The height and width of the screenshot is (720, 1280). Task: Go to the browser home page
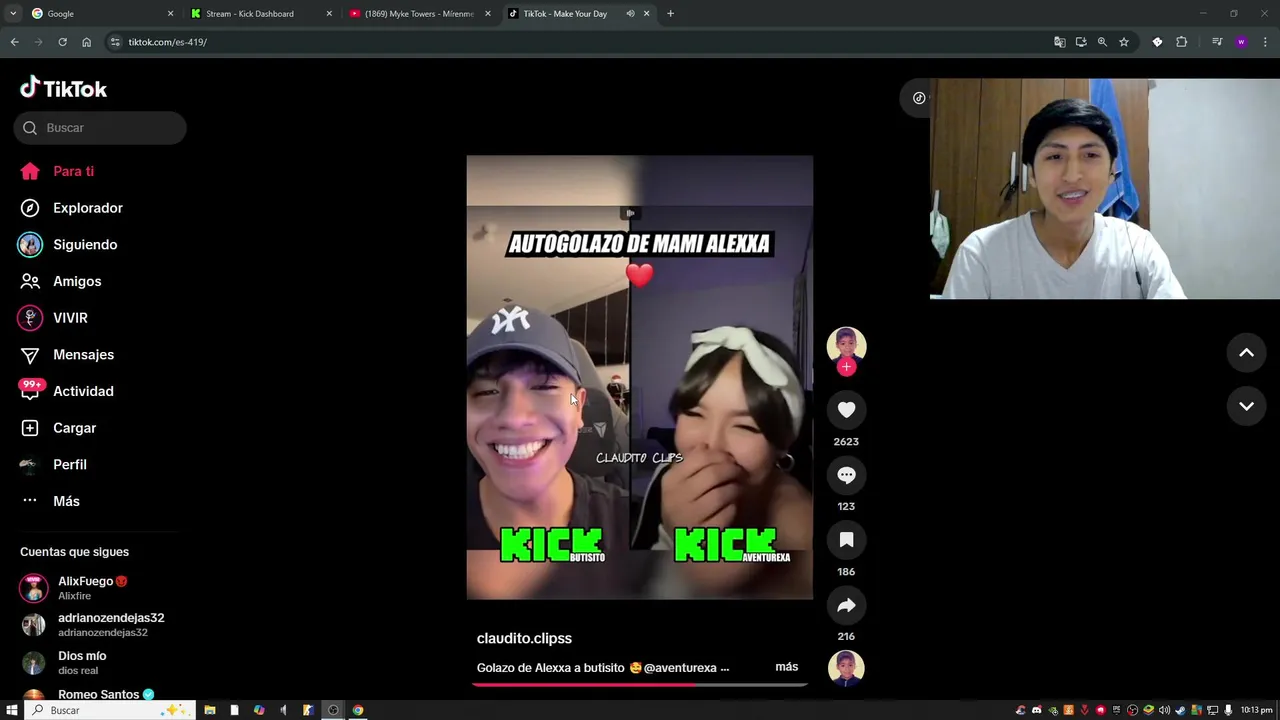[86, 42]
